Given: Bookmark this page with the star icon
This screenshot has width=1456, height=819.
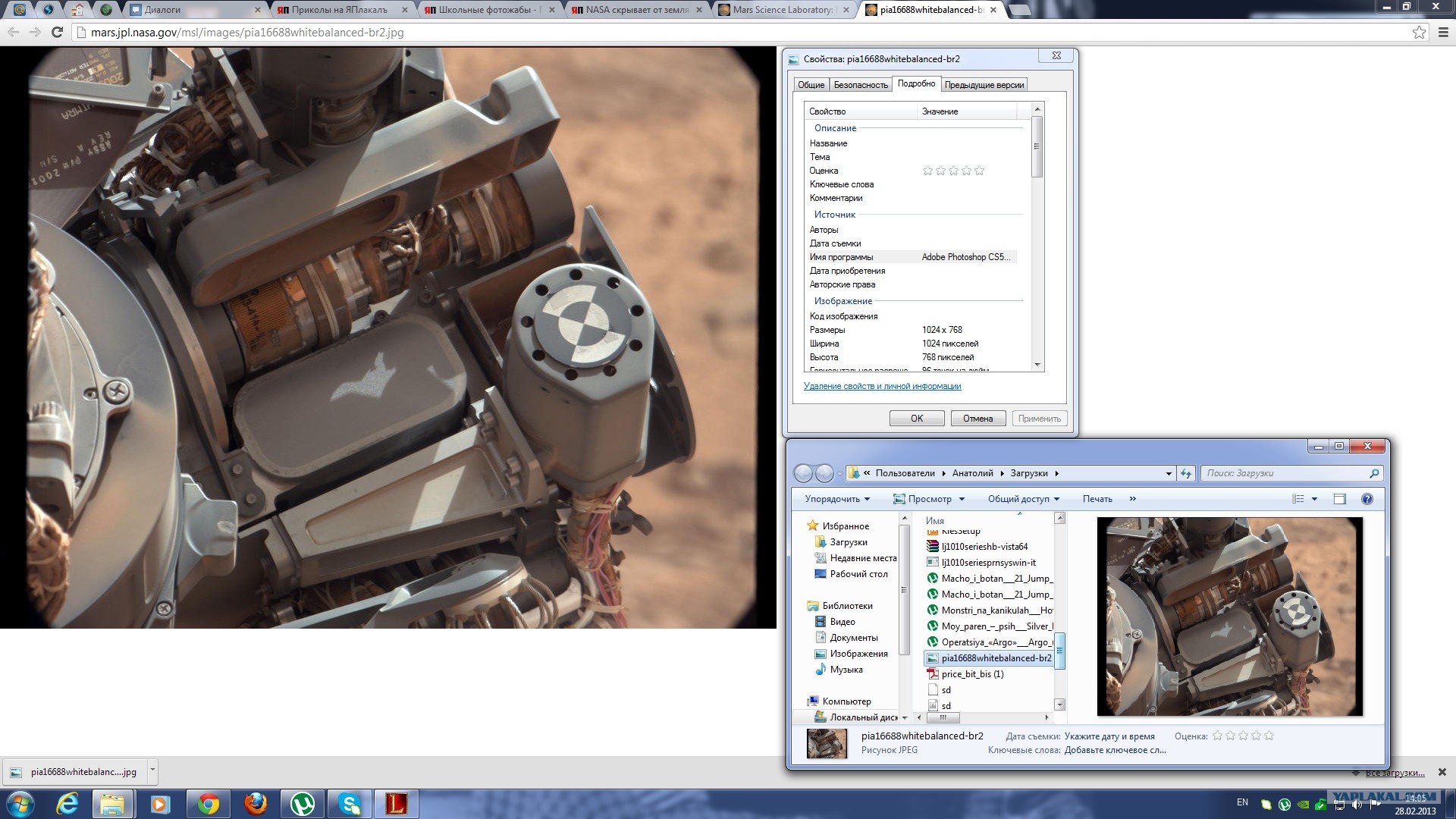Looking at the screenshot, I should [x=1419, y=32].
